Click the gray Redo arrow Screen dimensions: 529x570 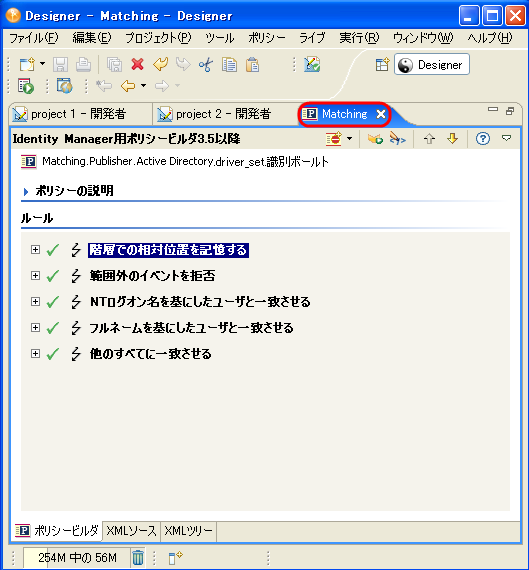(x=183, y=64)
